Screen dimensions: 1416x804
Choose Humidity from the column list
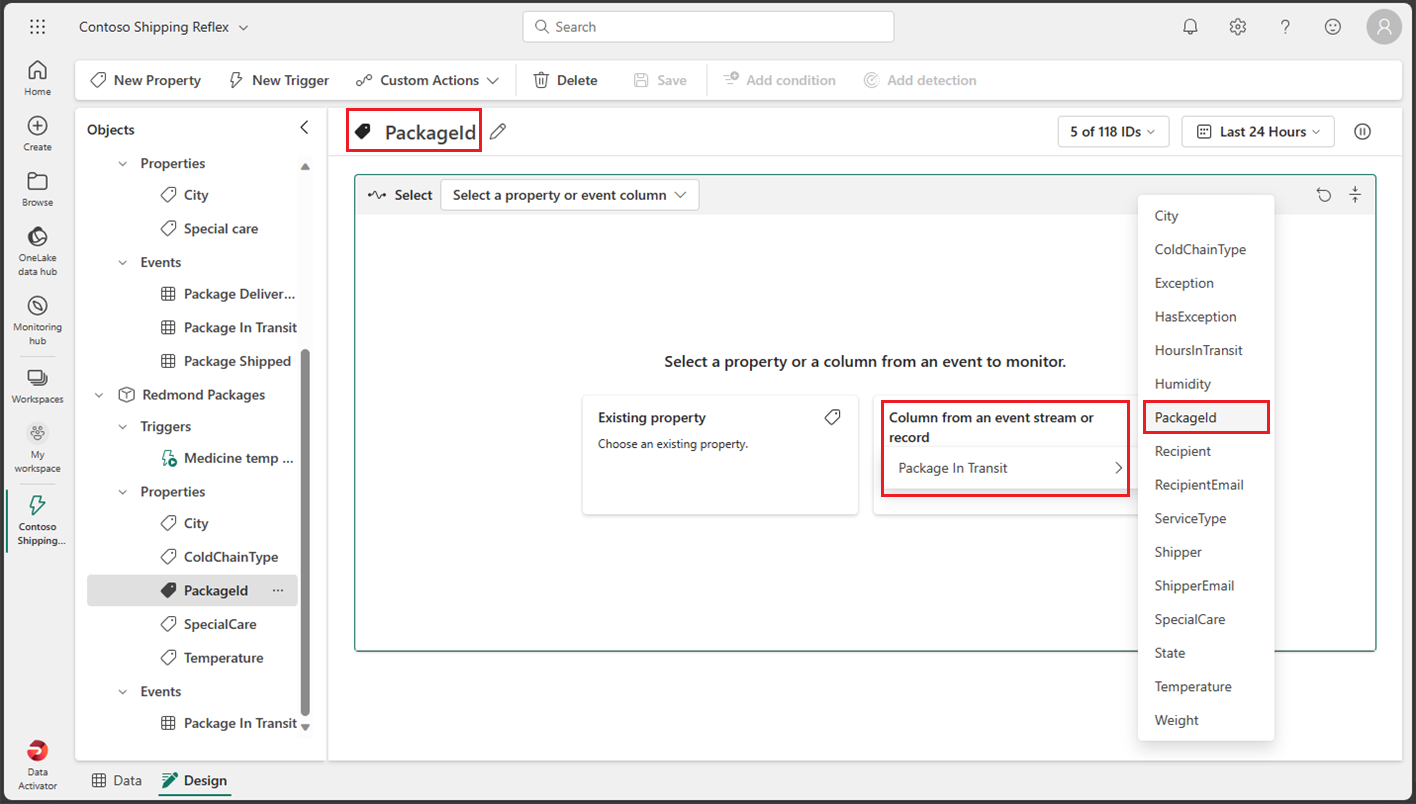(1206, 384)
